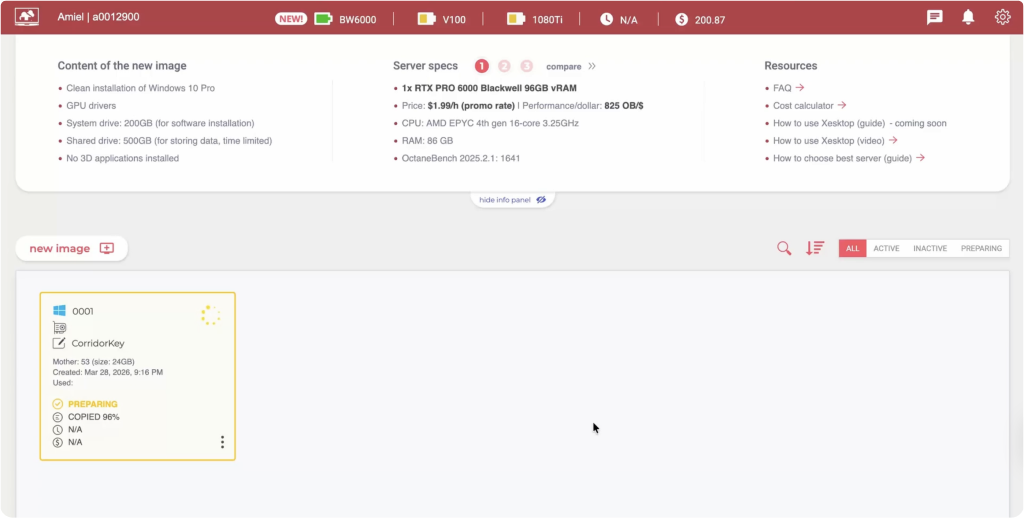Click the GPU card icon on image 0001
This screenshot has width=1024, height=518.
[59, 327]
